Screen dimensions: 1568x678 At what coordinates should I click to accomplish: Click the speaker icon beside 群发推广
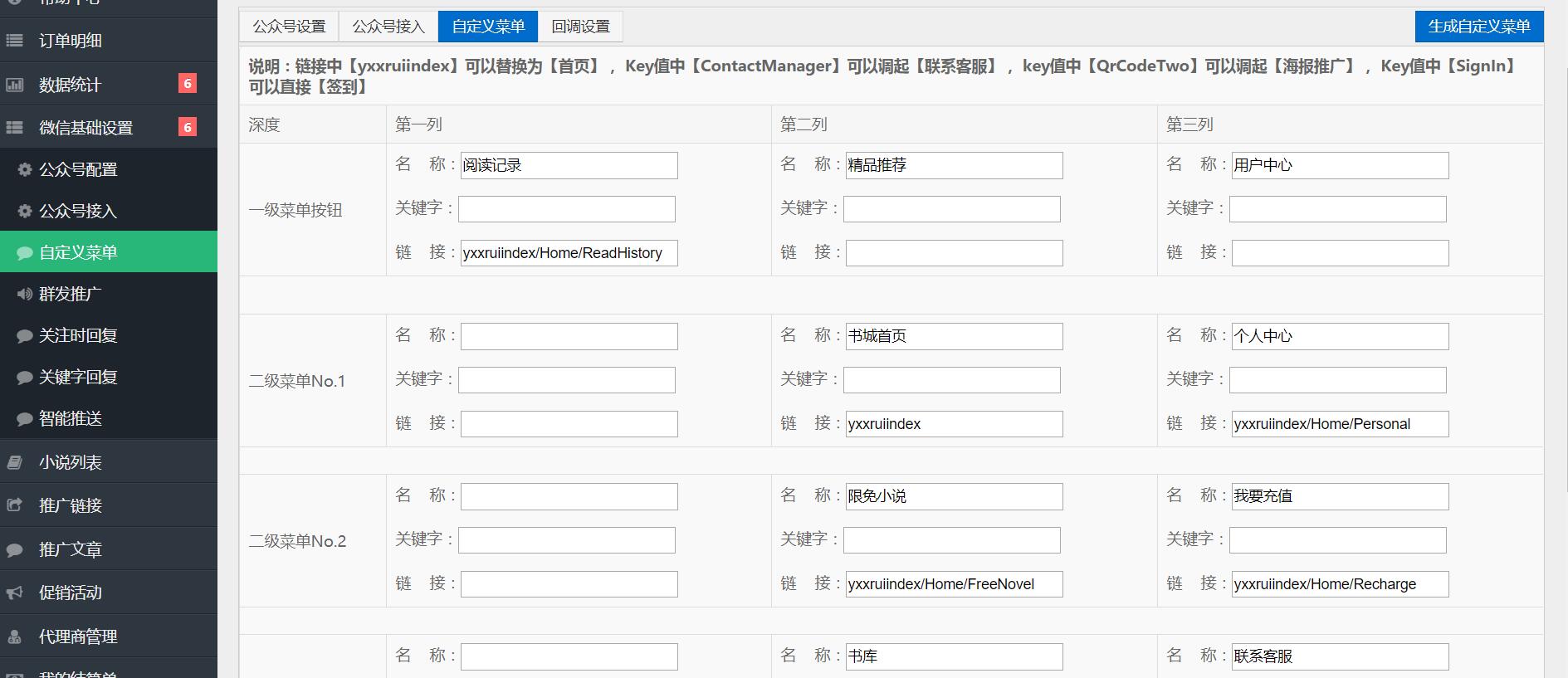[x=25, y=294]
